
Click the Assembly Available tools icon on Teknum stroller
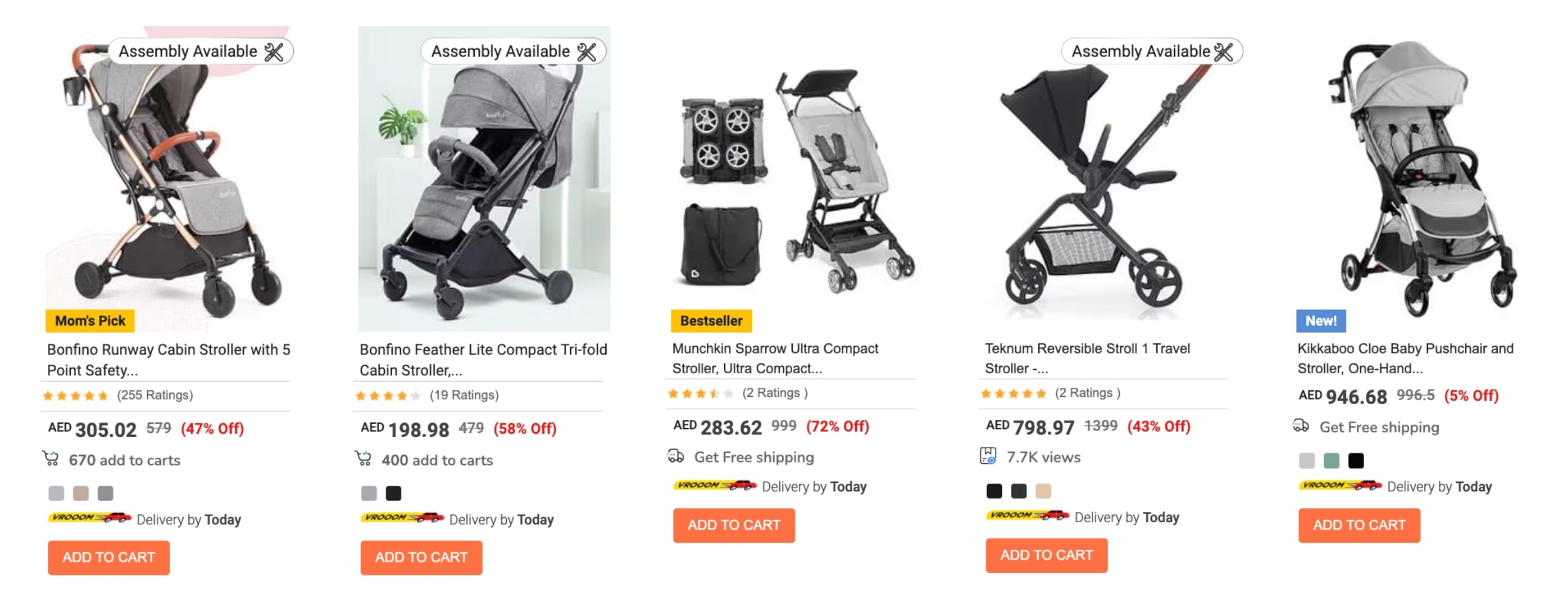point(1223,52)
